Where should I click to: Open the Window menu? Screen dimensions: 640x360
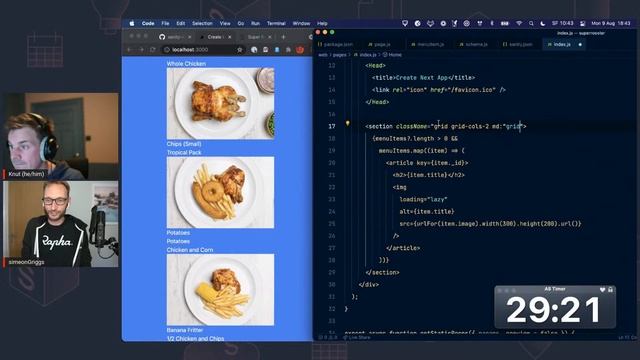pos(301,24)
